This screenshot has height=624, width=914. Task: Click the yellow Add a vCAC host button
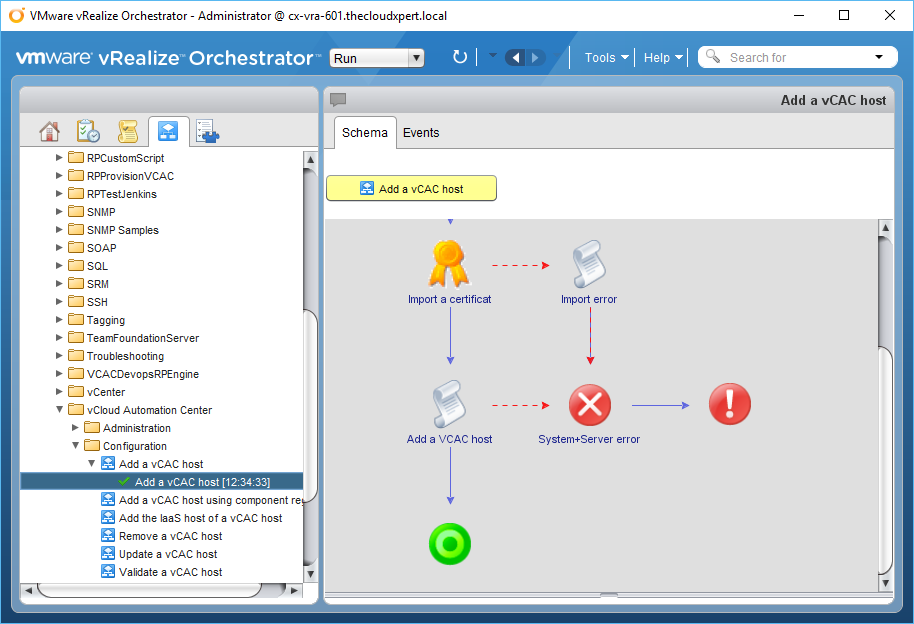411,189
